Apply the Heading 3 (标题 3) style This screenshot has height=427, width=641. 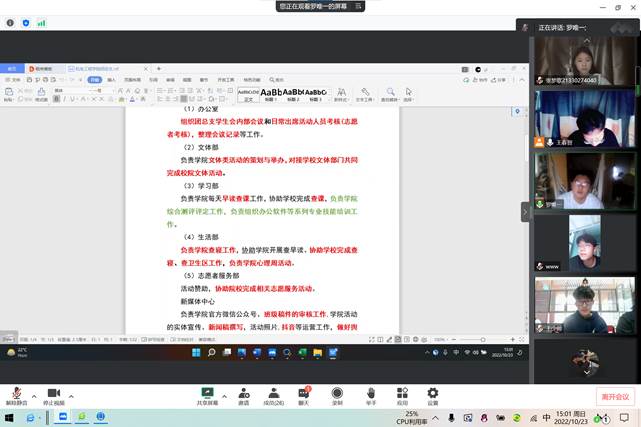coord(315,95)
